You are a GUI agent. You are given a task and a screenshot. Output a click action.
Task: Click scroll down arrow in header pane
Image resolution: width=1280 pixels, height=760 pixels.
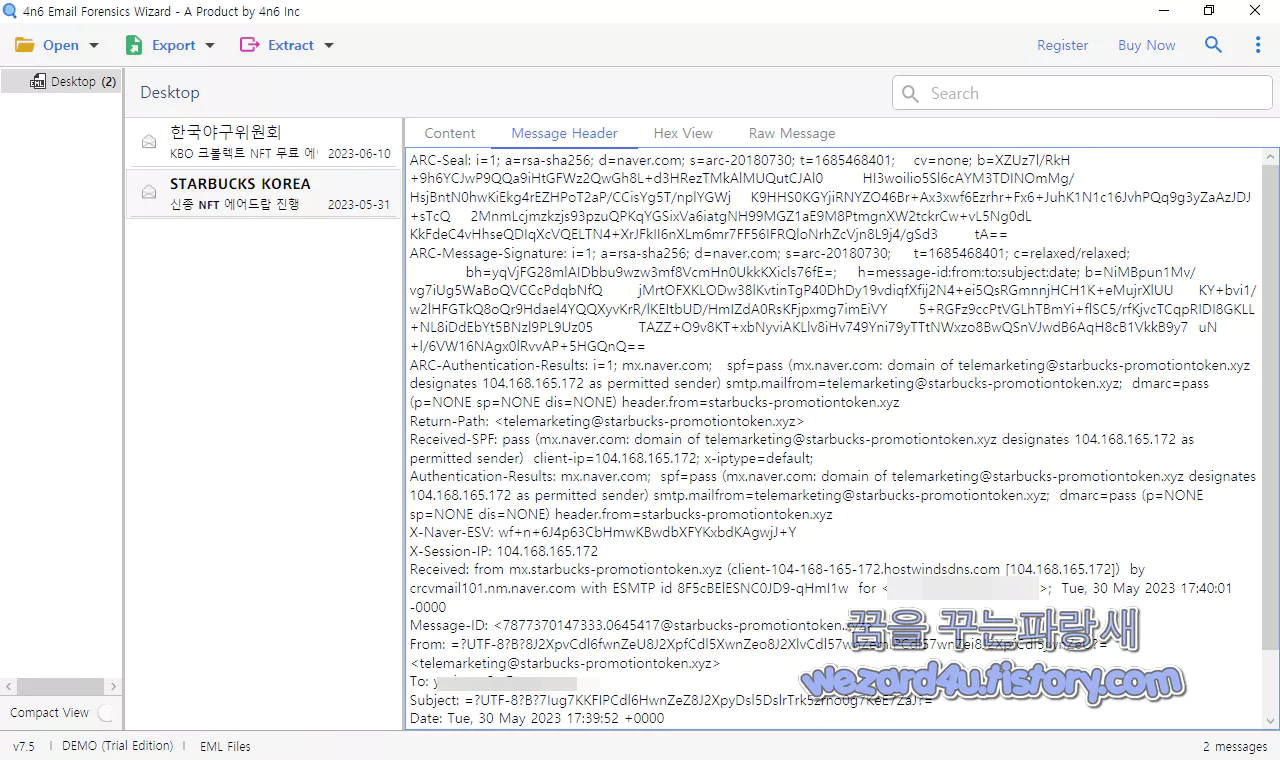pos(1271,721)
